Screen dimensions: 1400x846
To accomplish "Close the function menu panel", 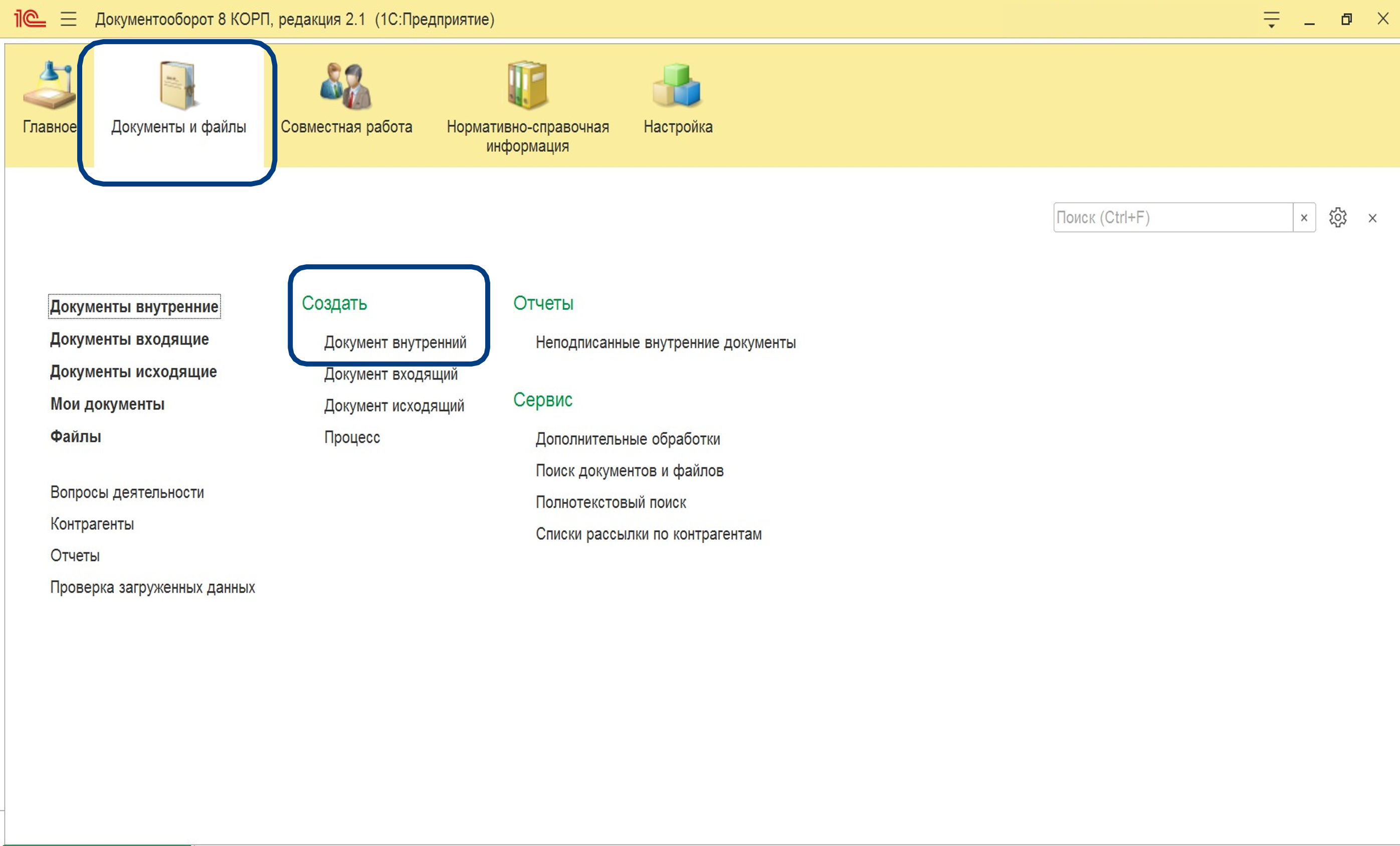I will [1372, 218].
